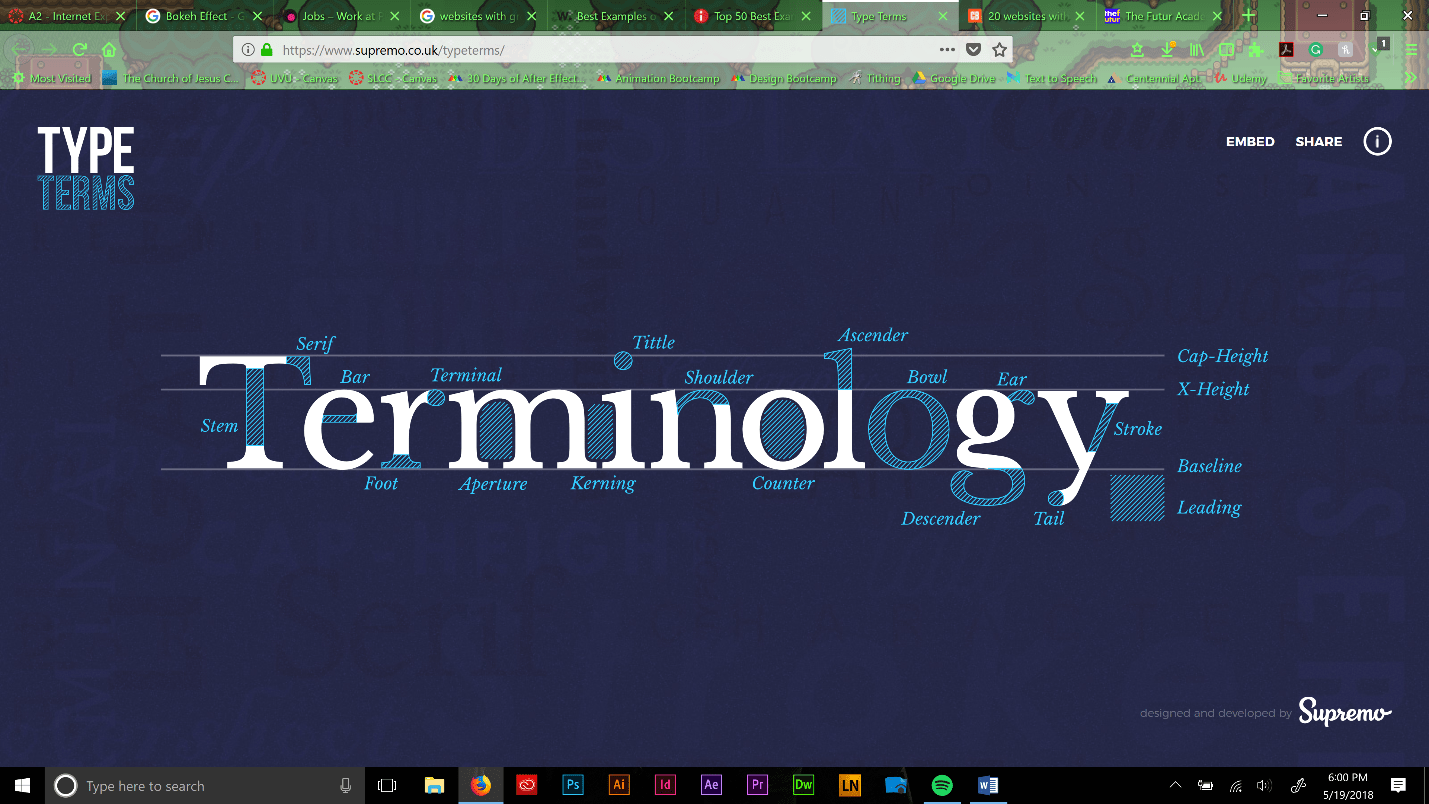Click the info circle on Type Terms page
Screen dimensions: 1429x804
[x=1377, y=142]
